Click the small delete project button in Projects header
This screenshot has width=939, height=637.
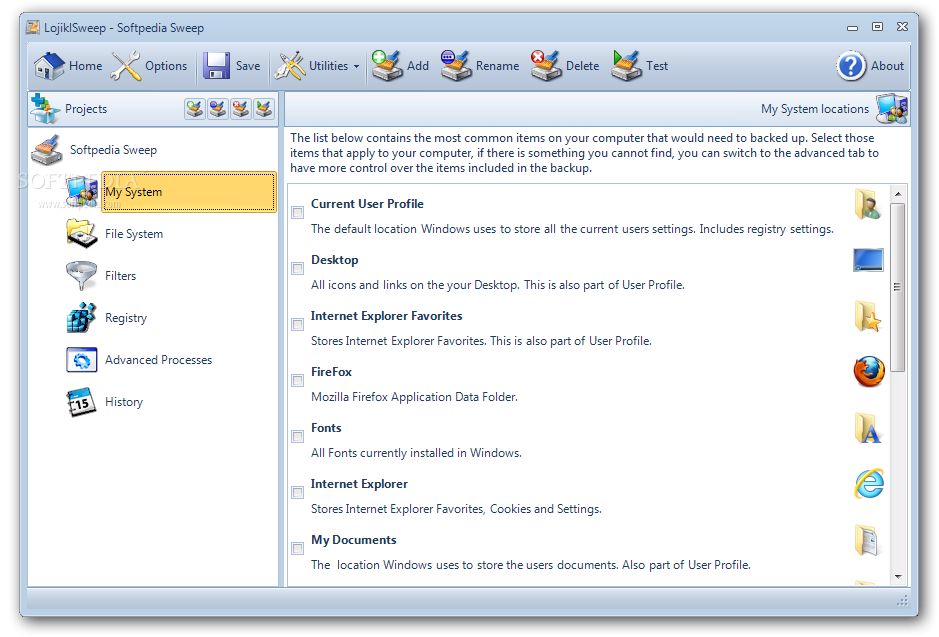(x=241, y=109)
